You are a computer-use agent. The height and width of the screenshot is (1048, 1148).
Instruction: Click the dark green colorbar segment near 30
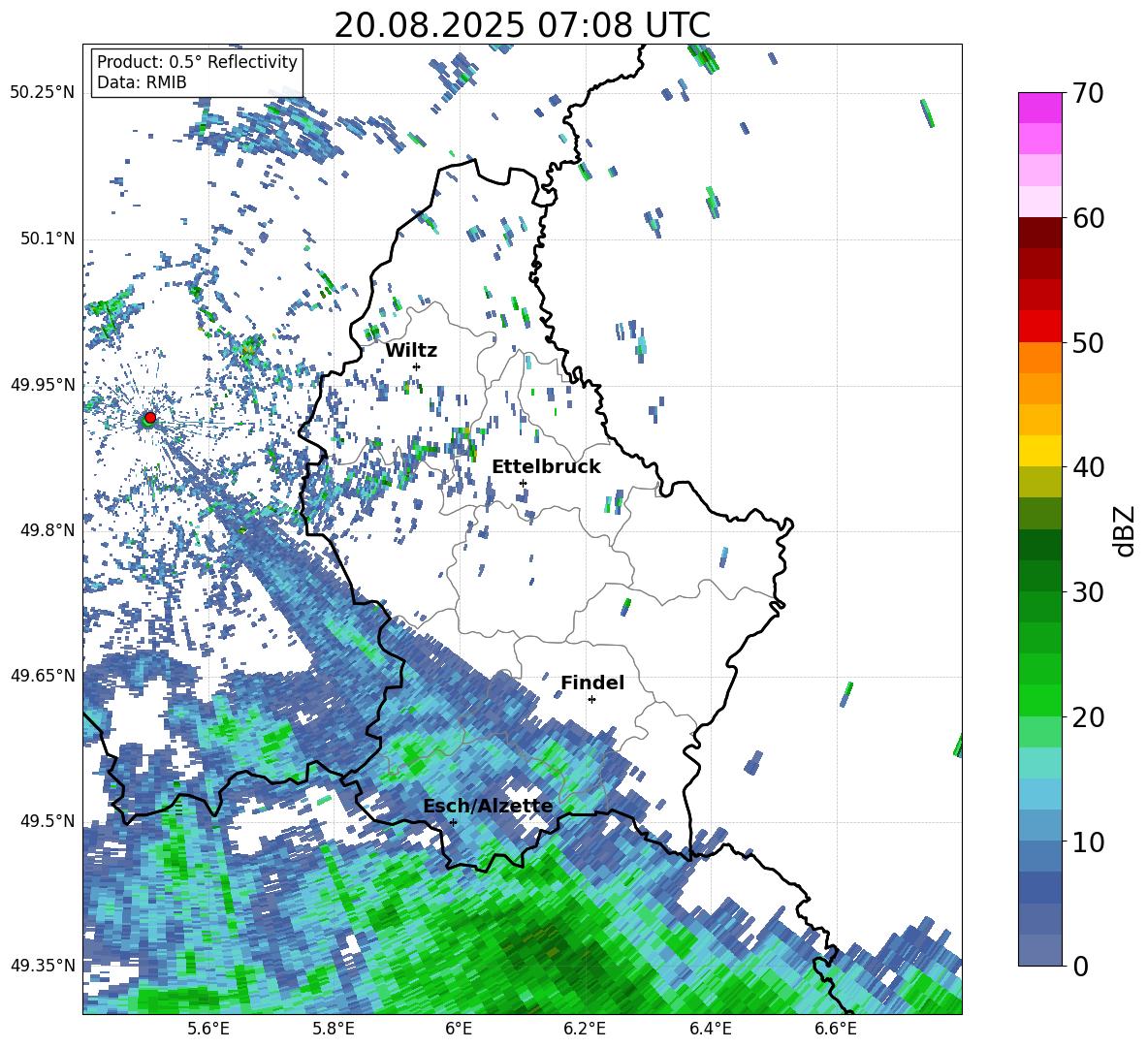tap(1039, 576)
